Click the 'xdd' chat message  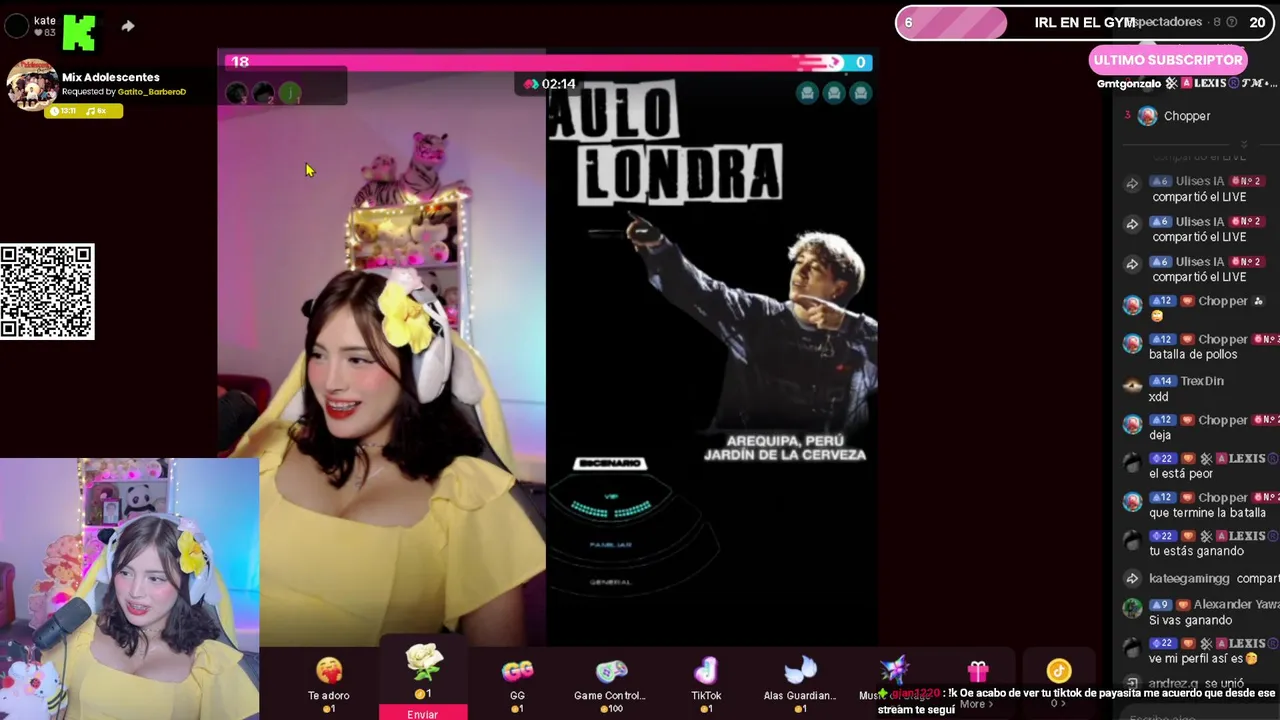1159,397
